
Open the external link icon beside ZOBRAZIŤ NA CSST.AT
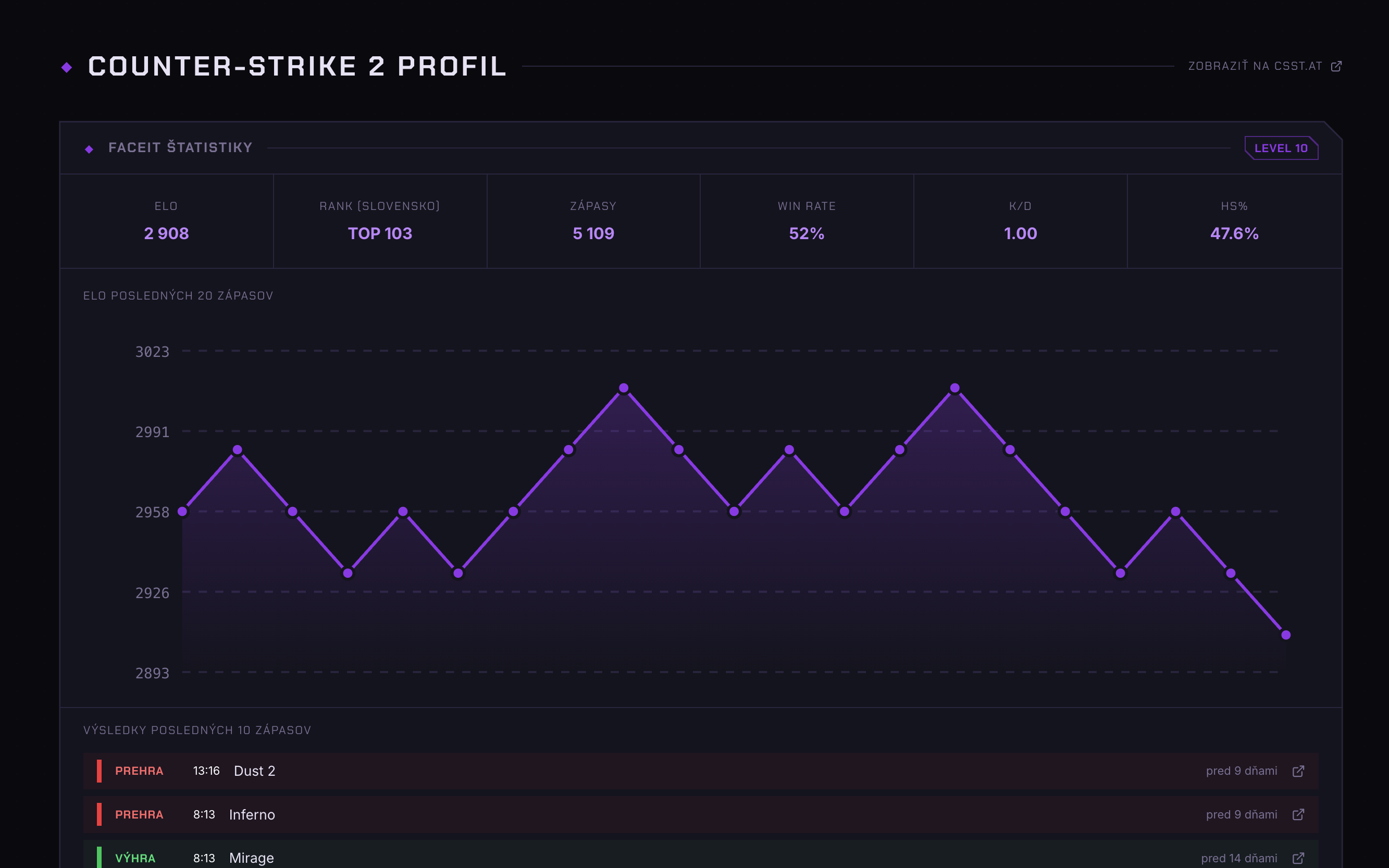tap(1337, 66)
